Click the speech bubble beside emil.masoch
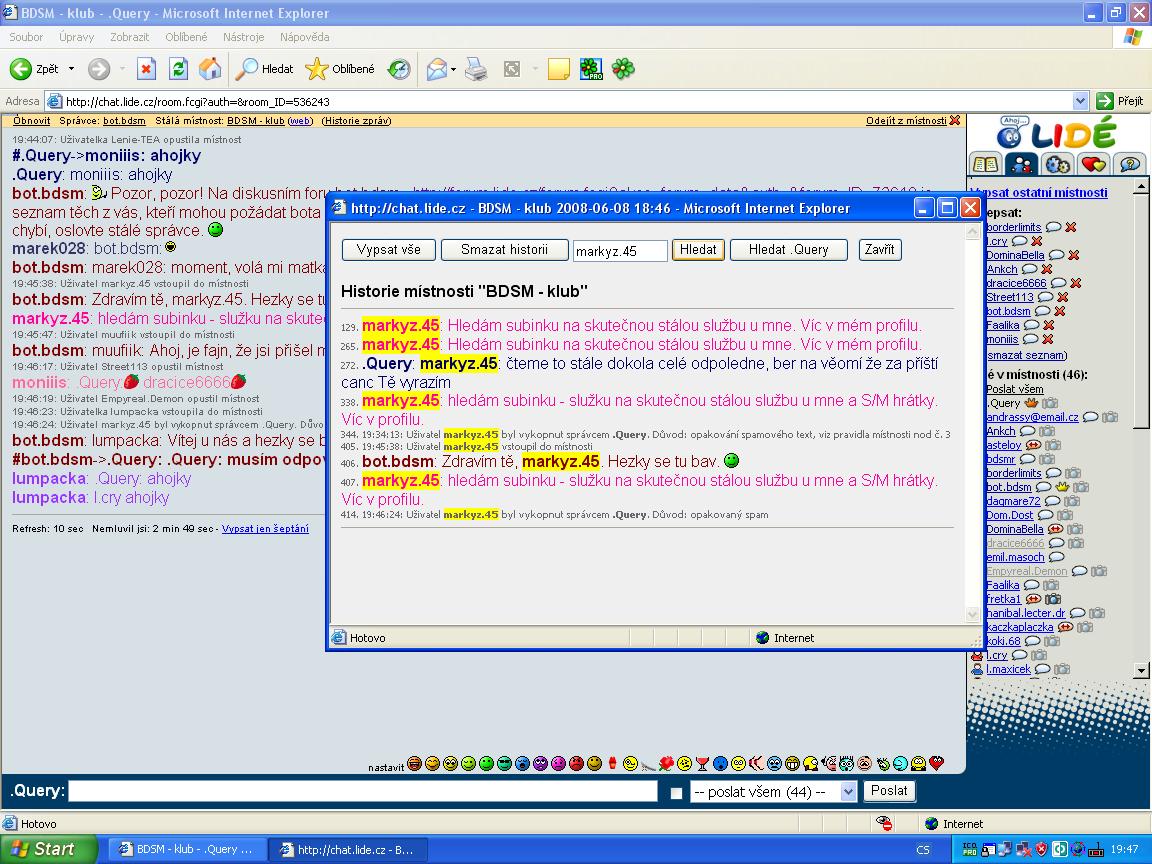This screenshot has height=864, width=1152. [1056, 557]
